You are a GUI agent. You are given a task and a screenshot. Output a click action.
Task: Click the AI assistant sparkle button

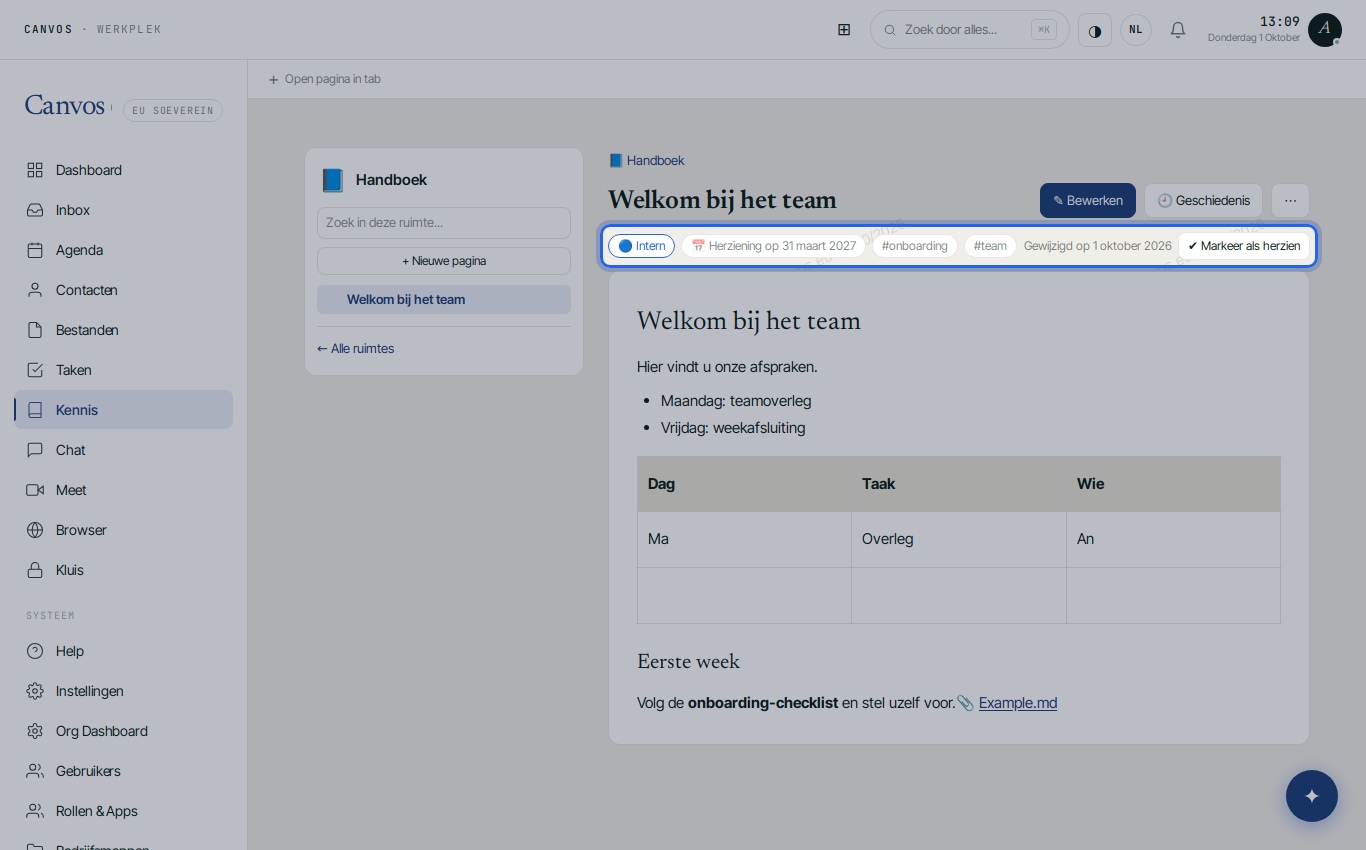[1312, 796]
